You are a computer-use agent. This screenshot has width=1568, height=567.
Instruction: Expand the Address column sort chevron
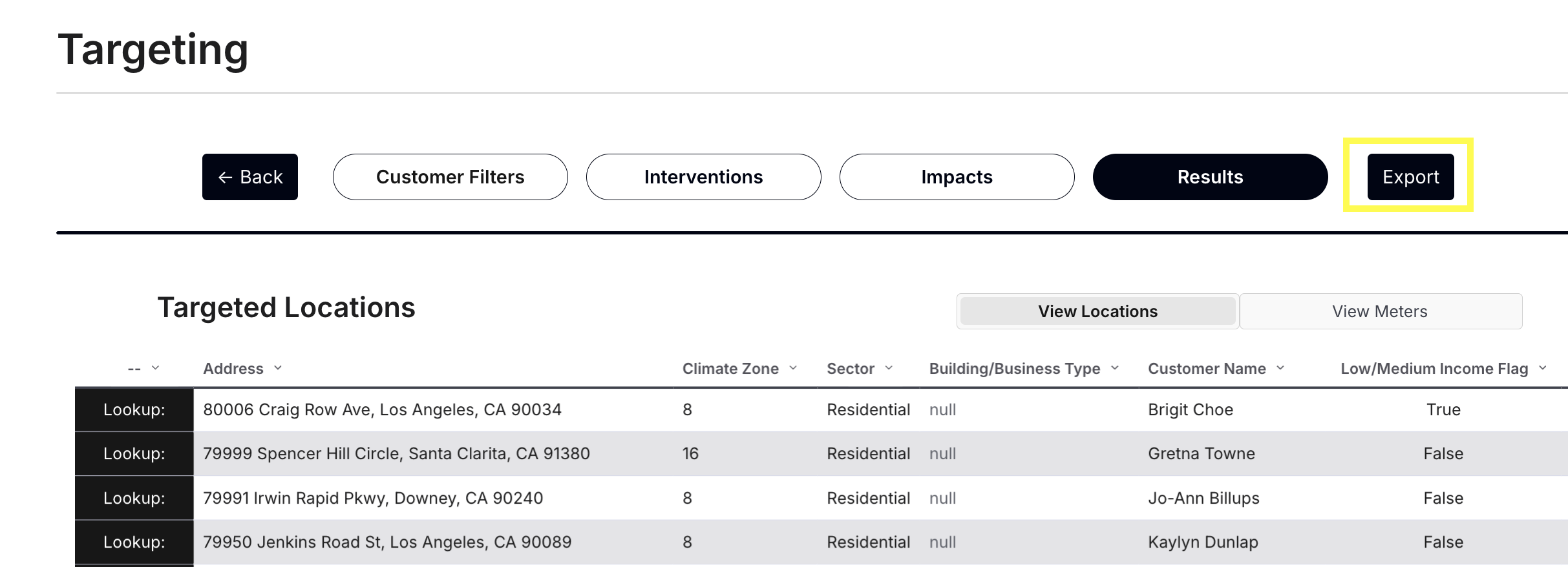tap(278, 368)
